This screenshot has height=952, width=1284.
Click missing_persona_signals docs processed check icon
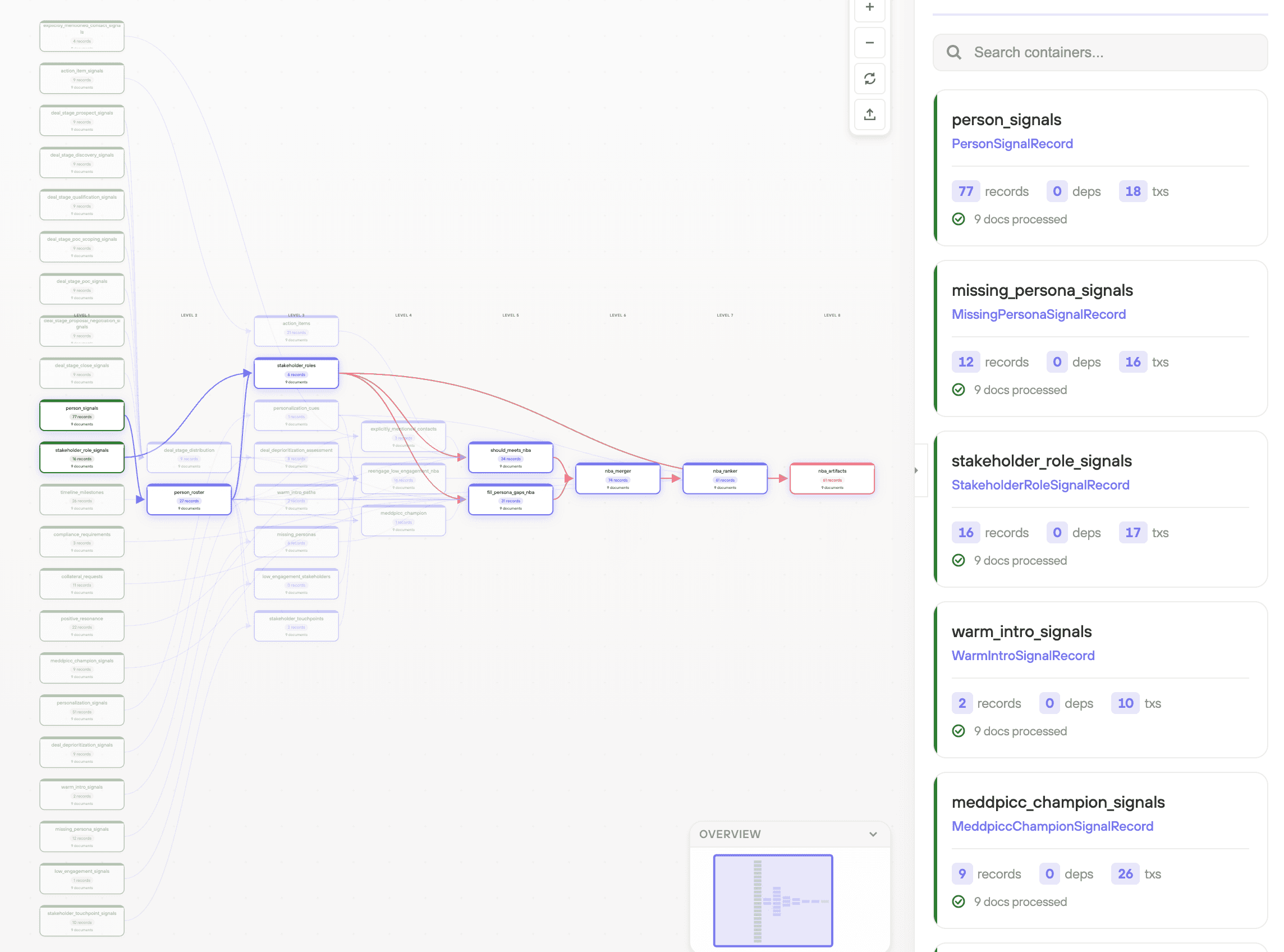tap(958, 390)
